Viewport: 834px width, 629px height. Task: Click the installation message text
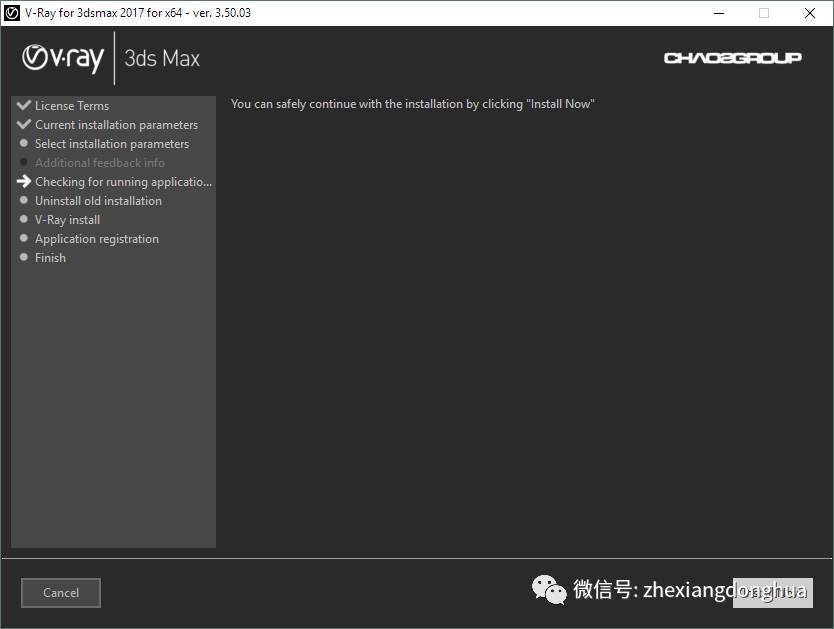(x=413, y=104)
